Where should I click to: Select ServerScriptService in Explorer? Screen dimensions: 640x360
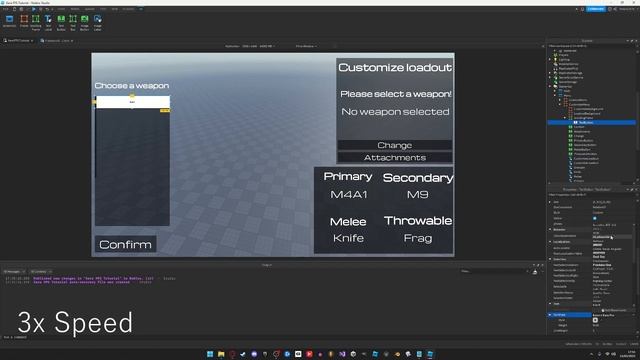pos(570,77)
